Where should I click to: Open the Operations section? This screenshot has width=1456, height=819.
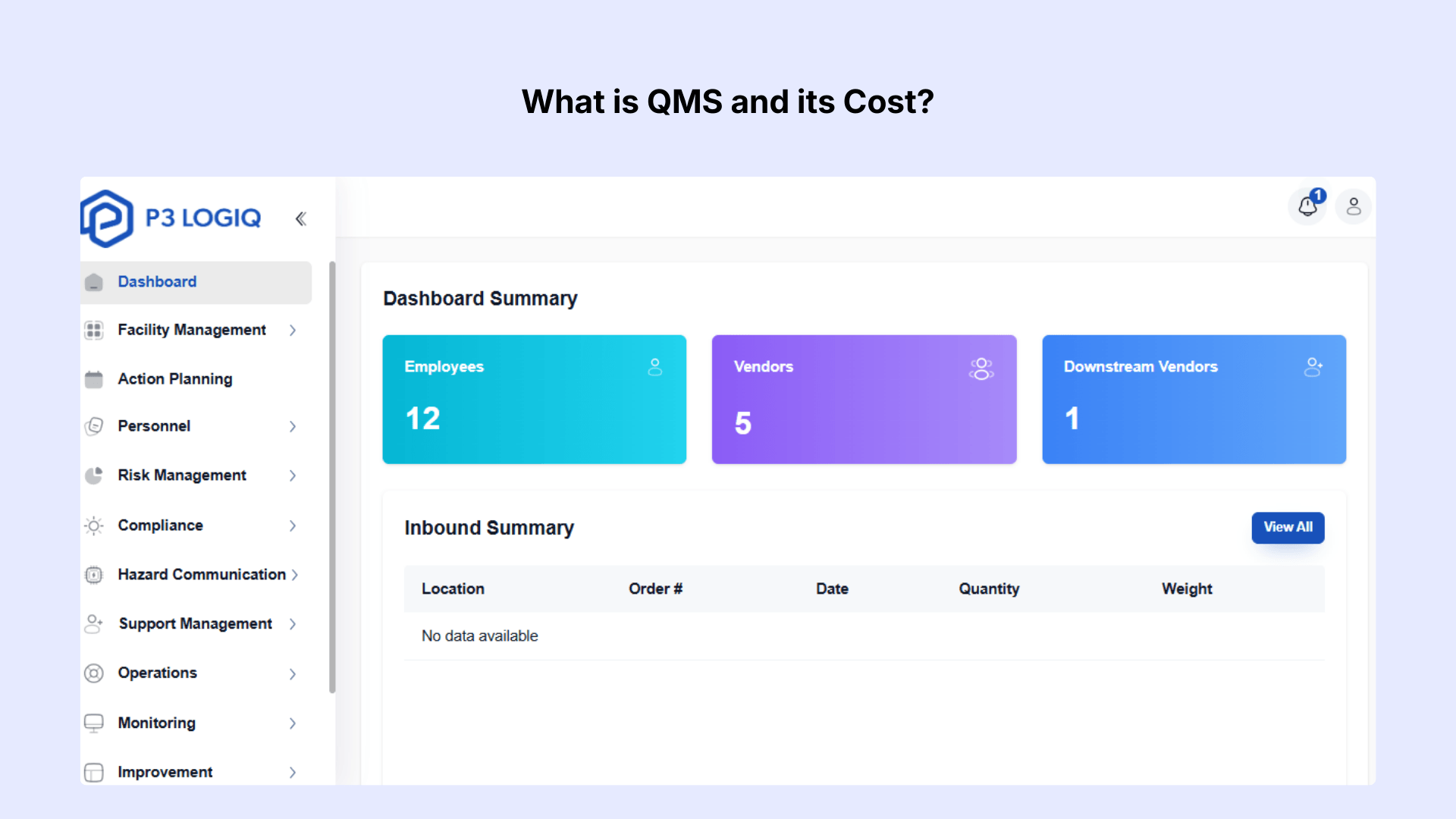(157, 673)
